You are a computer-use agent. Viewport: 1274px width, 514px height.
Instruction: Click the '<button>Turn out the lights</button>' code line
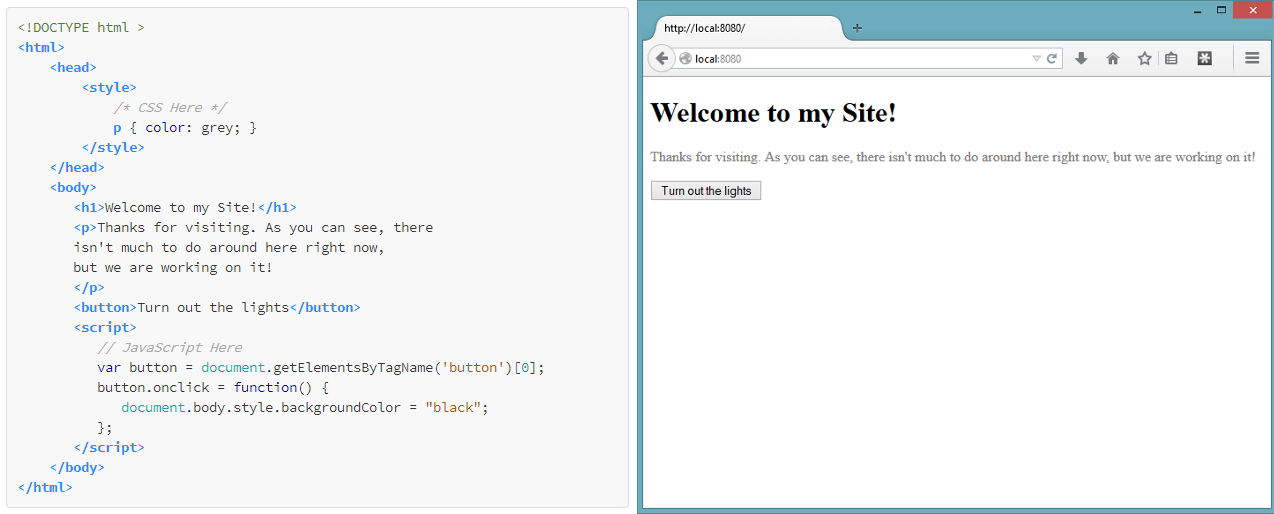click(217, 308)
